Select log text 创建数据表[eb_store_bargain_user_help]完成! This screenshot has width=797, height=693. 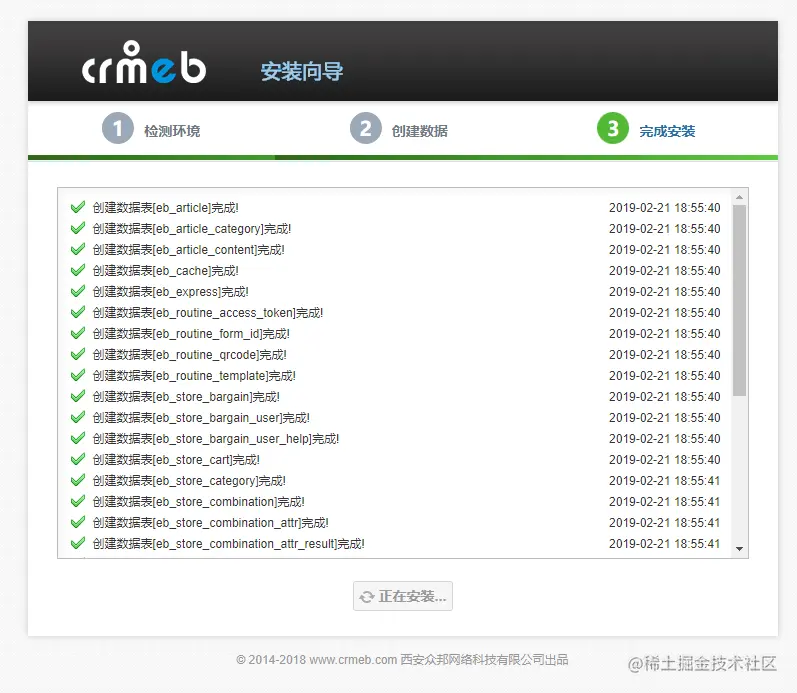coord(216,439)
